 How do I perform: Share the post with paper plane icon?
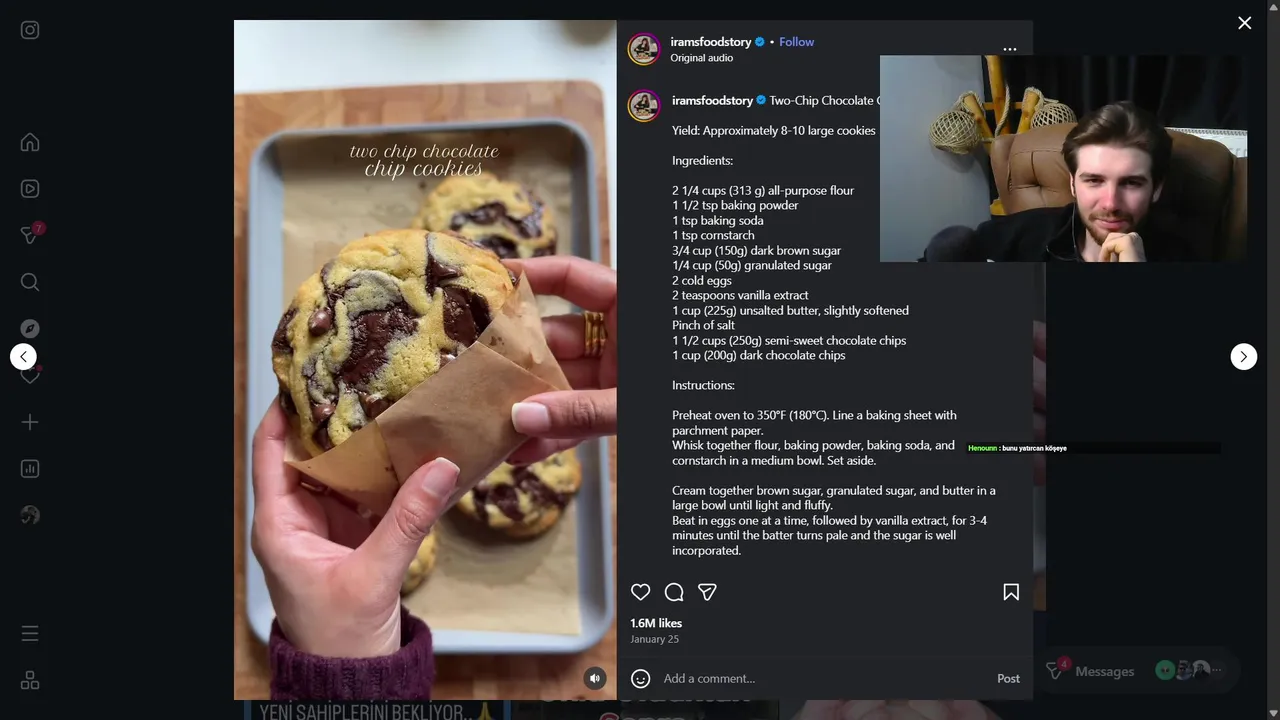pos(707,592)
